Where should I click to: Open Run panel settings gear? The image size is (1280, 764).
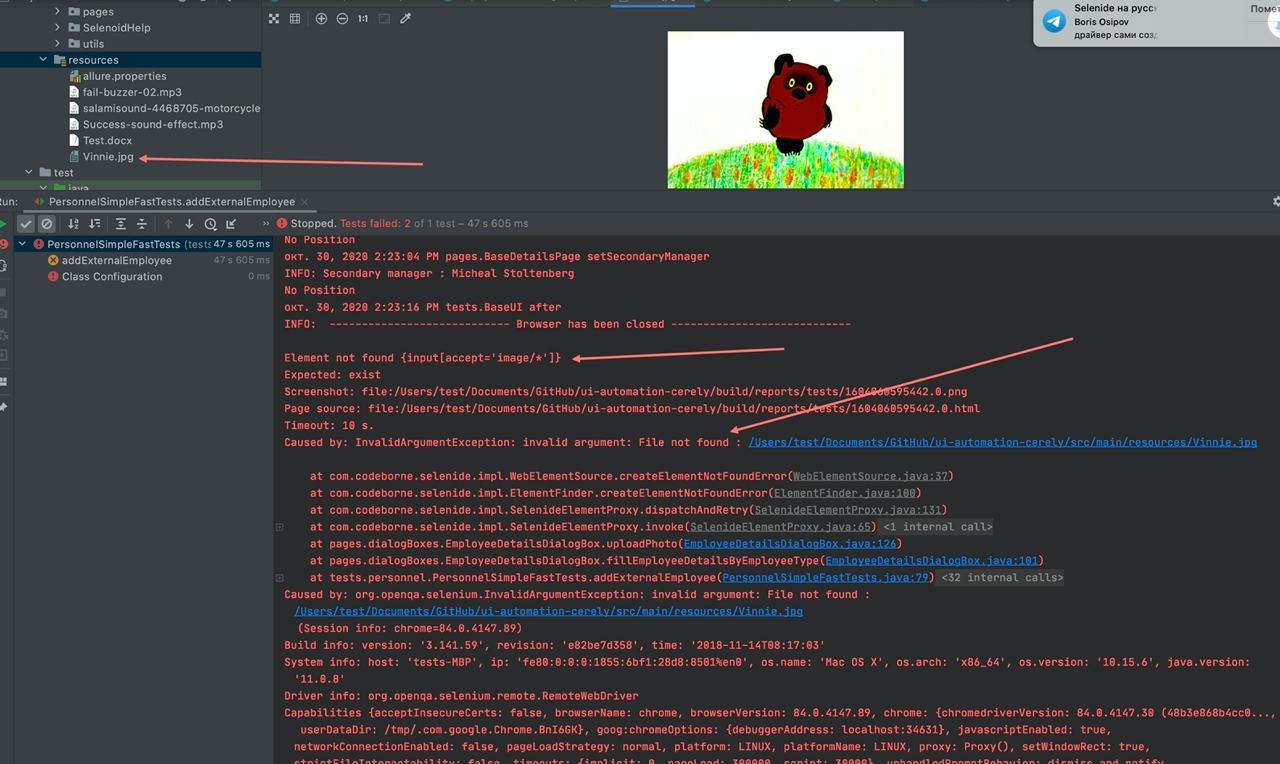(1275, 201)
